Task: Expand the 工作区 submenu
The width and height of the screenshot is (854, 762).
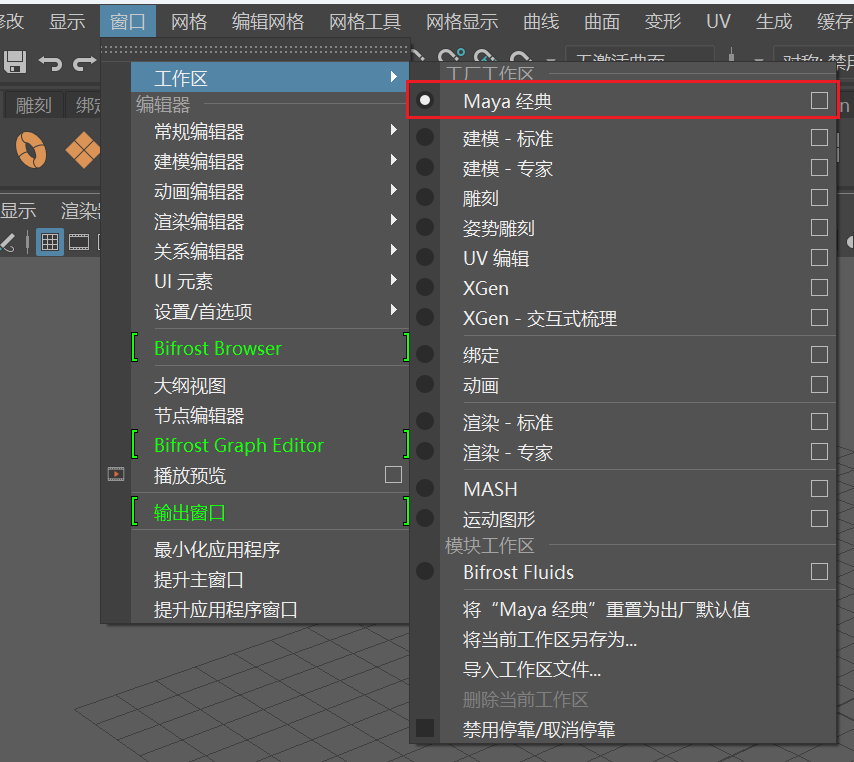Action: (270, 77)
